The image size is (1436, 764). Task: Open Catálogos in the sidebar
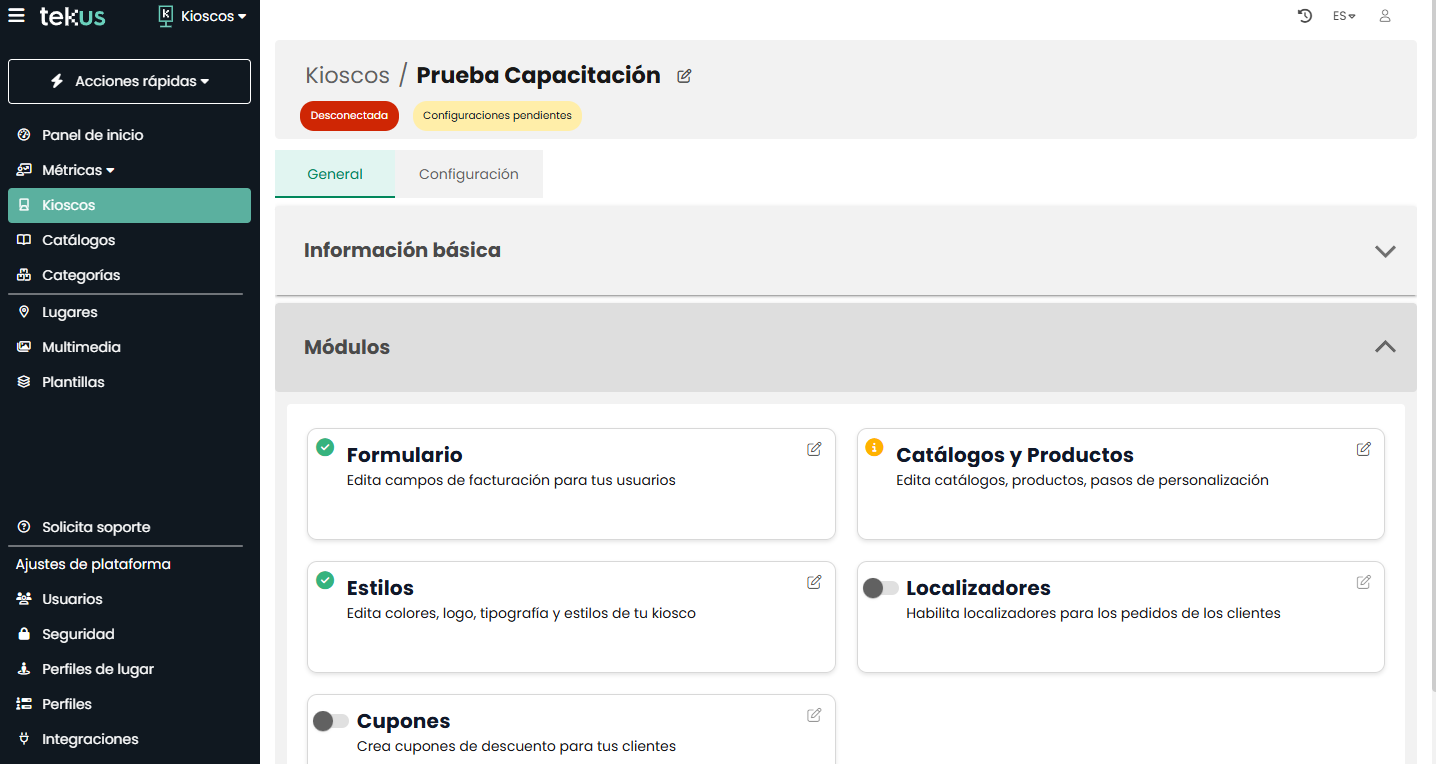click(x=78, y=240)
